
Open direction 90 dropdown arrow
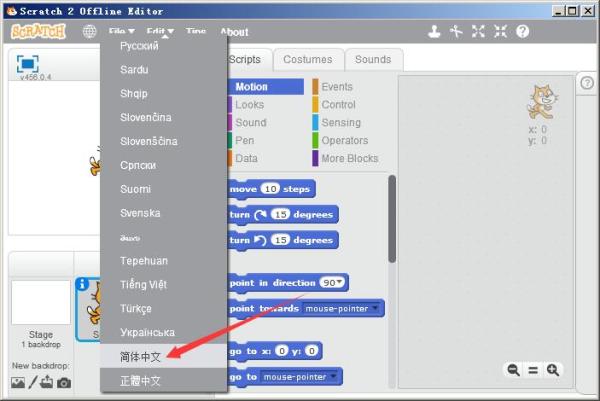[x=340, y=282]
